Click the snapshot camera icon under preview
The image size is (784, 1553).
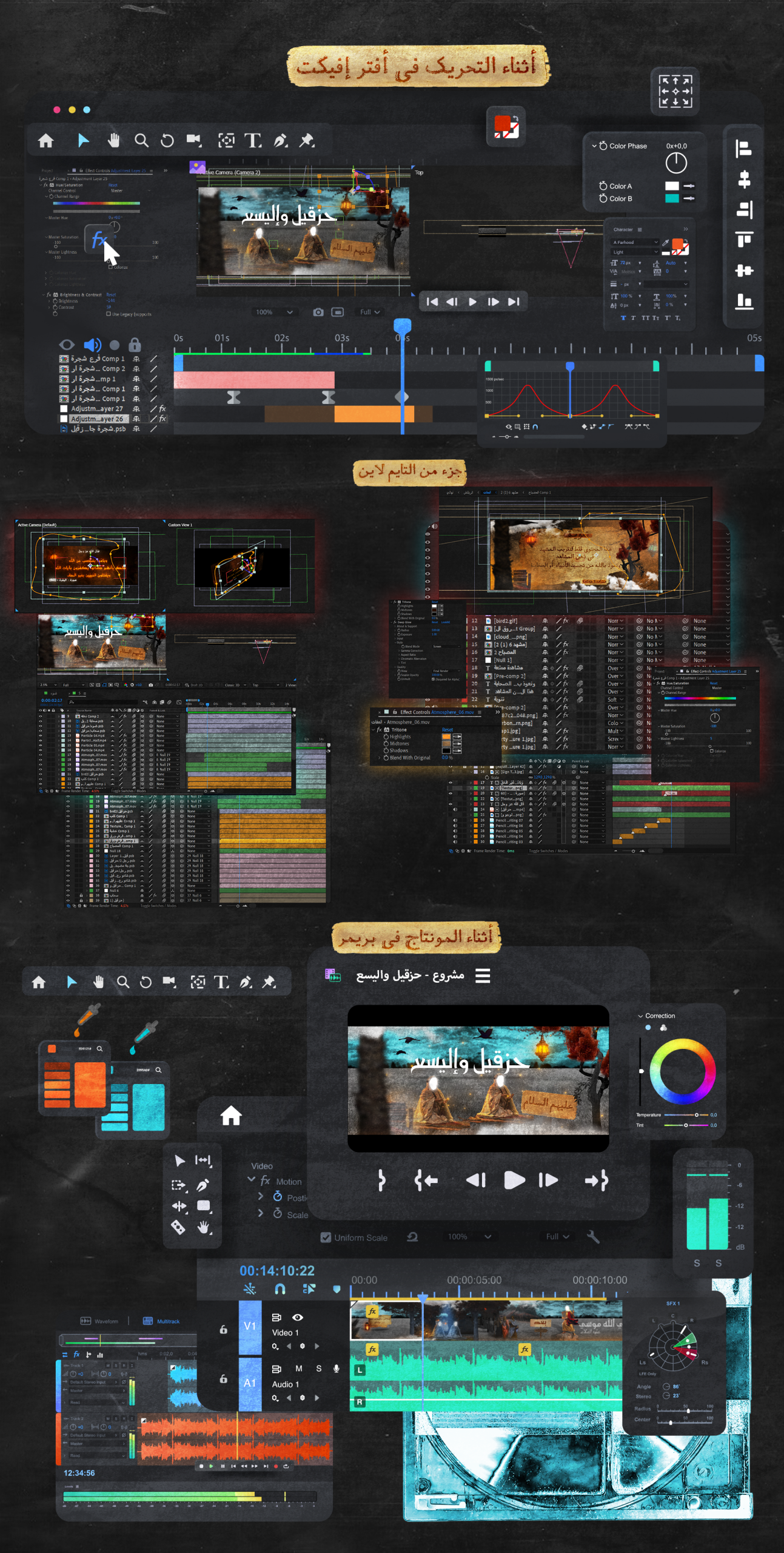(x=318, y=312)
